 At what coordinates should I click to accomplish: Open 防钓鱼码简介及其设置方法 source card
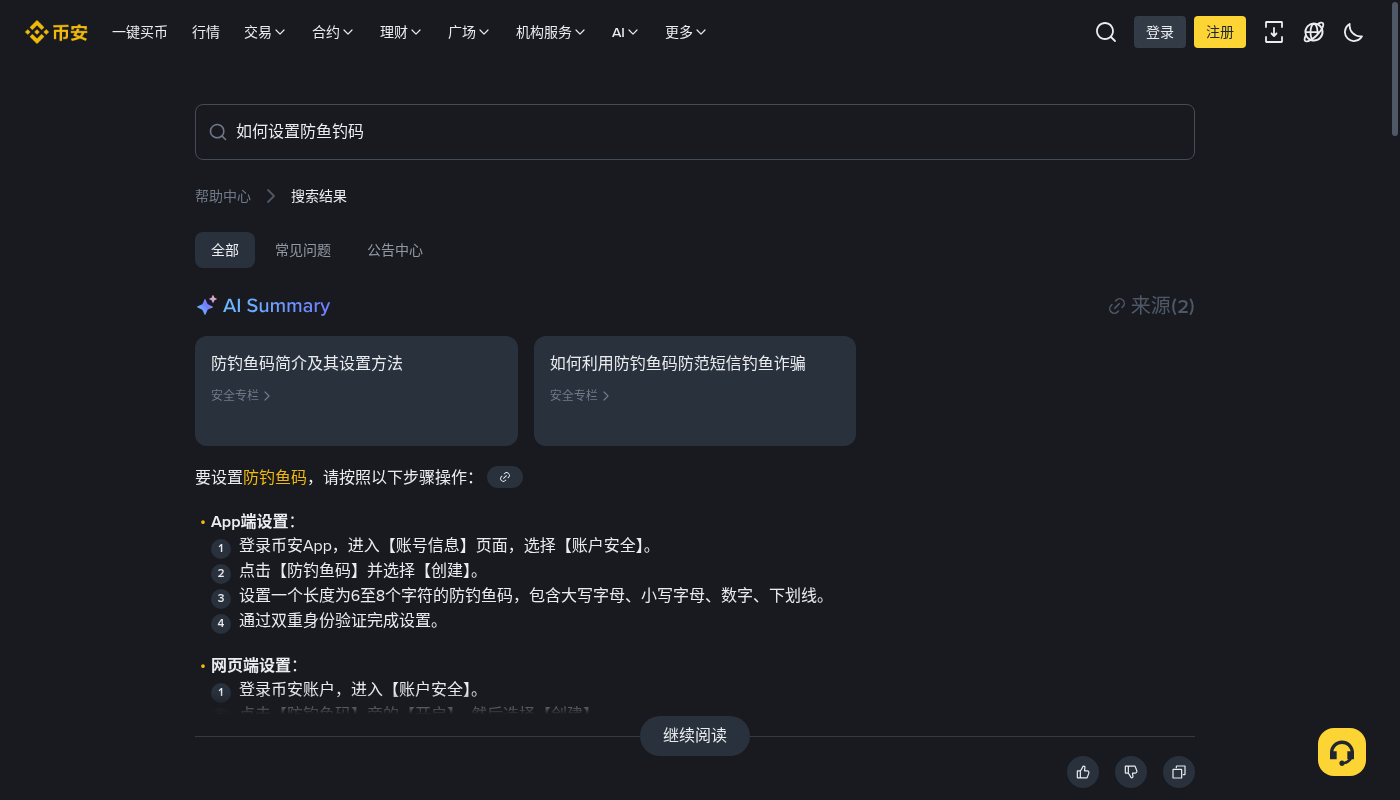click(356, 391)
